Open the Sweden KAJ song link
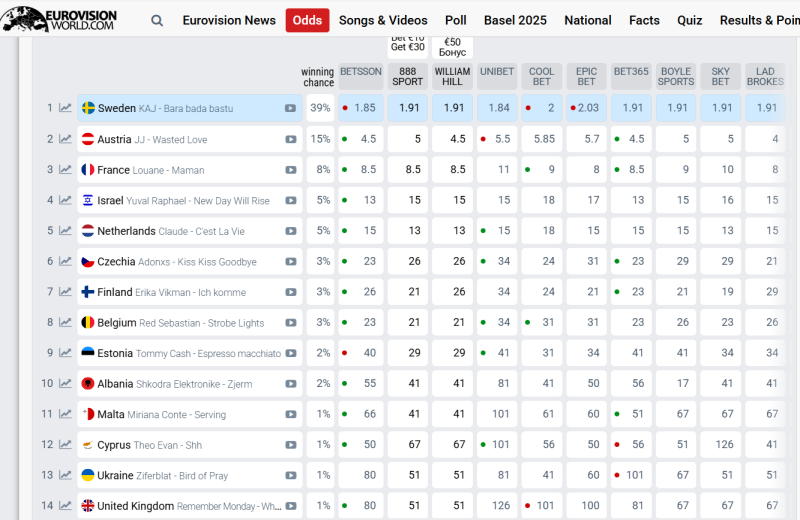This screenshot has height=520, width=800. tap(165, 108)
